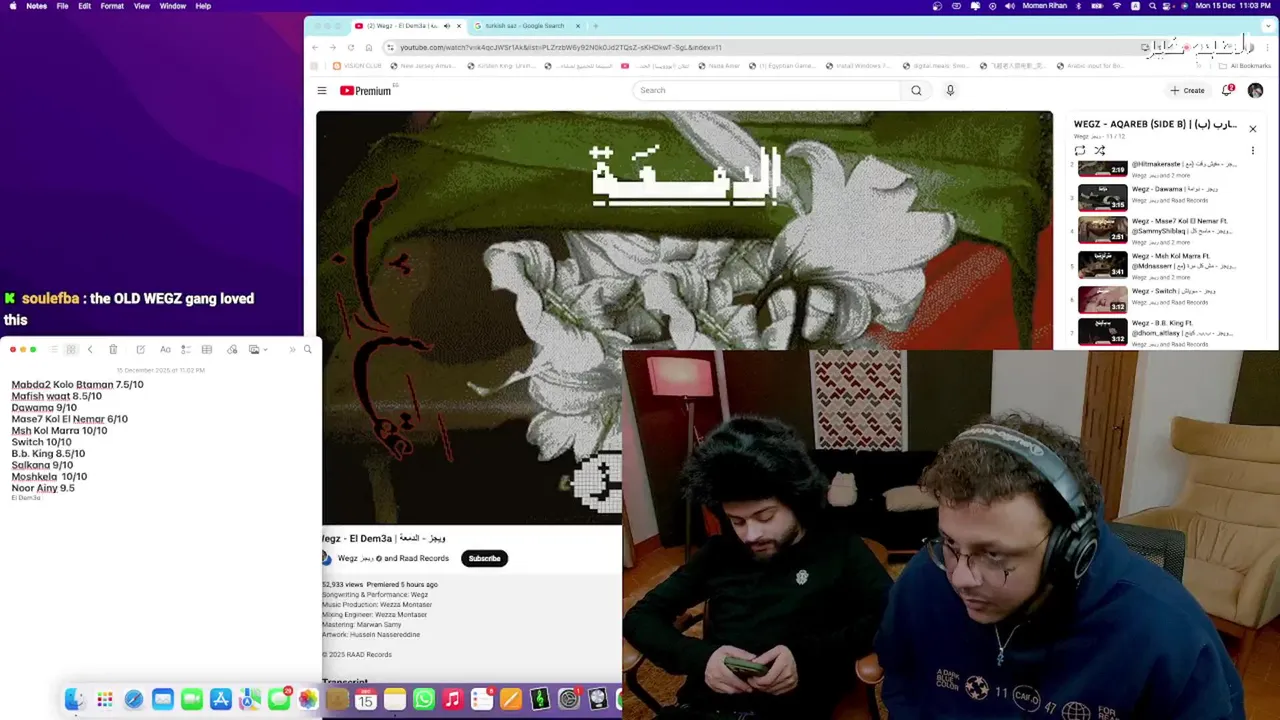Open Music app from the Dock
1280x720 pixels.
coord(453,699)
